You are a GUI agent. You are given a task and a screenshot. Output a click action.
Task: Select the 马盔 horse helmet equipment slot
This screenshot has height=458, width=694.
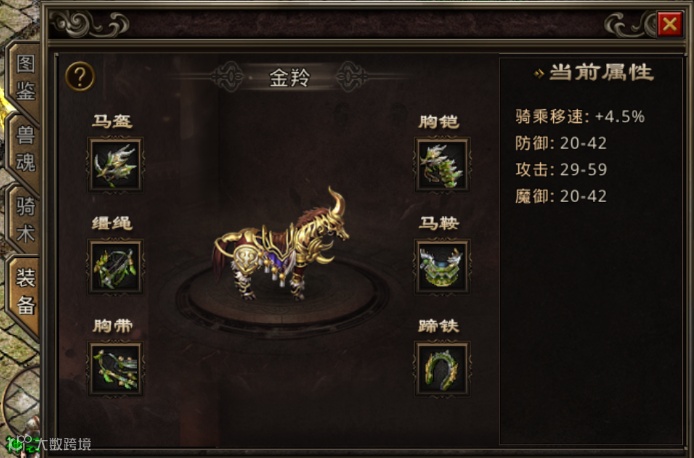click(x=115, y=164)
